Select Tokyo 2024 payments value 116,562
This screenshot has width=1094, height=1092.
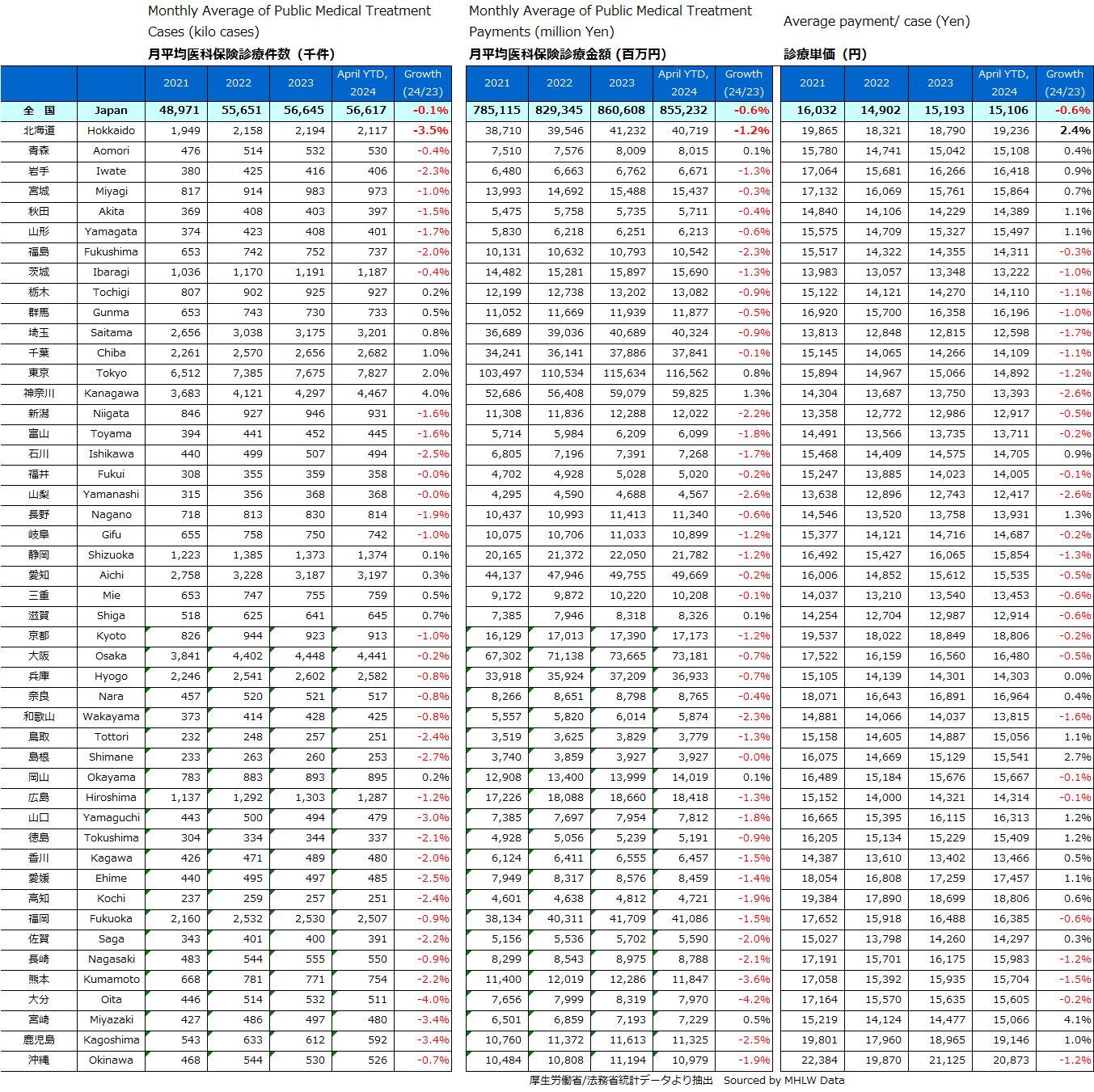pos(683,373)
